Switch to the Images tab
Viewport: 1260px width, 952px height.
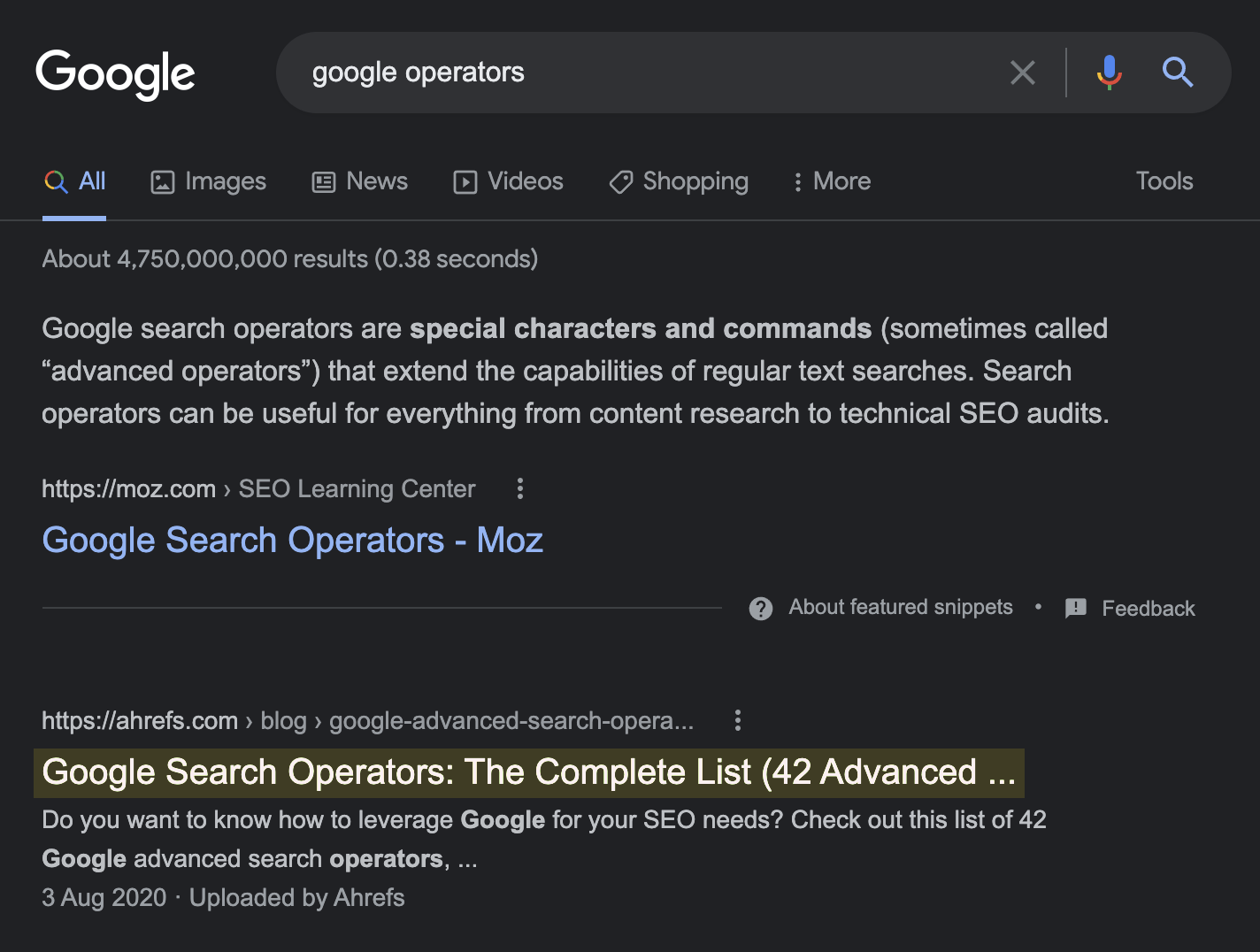coord(209,181)
